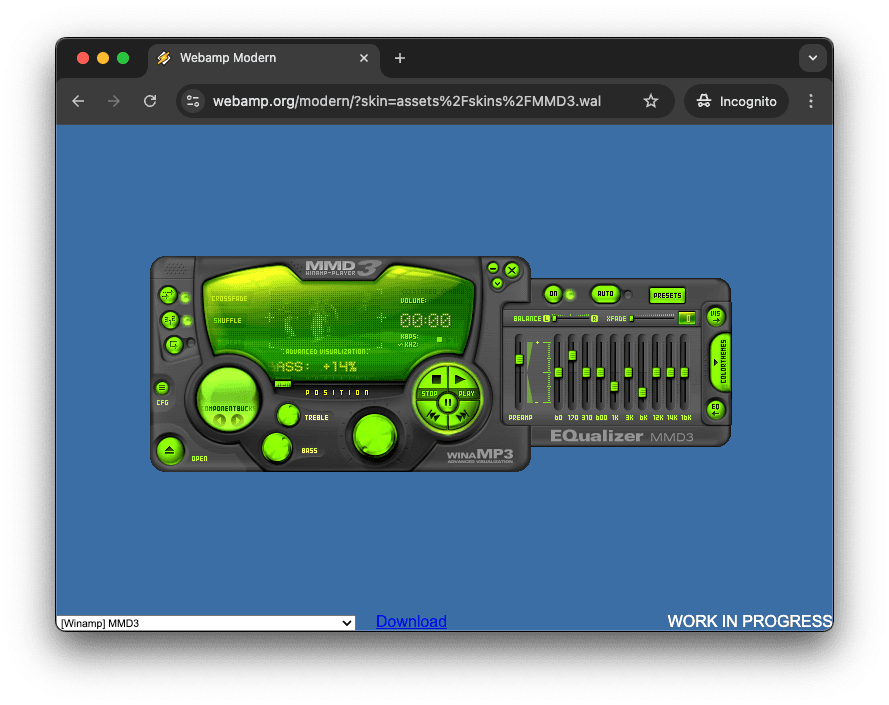The width and height of the screenshot is (889, 705).
Task: Expand the player windowshade chevron
Action: point(497,283)
